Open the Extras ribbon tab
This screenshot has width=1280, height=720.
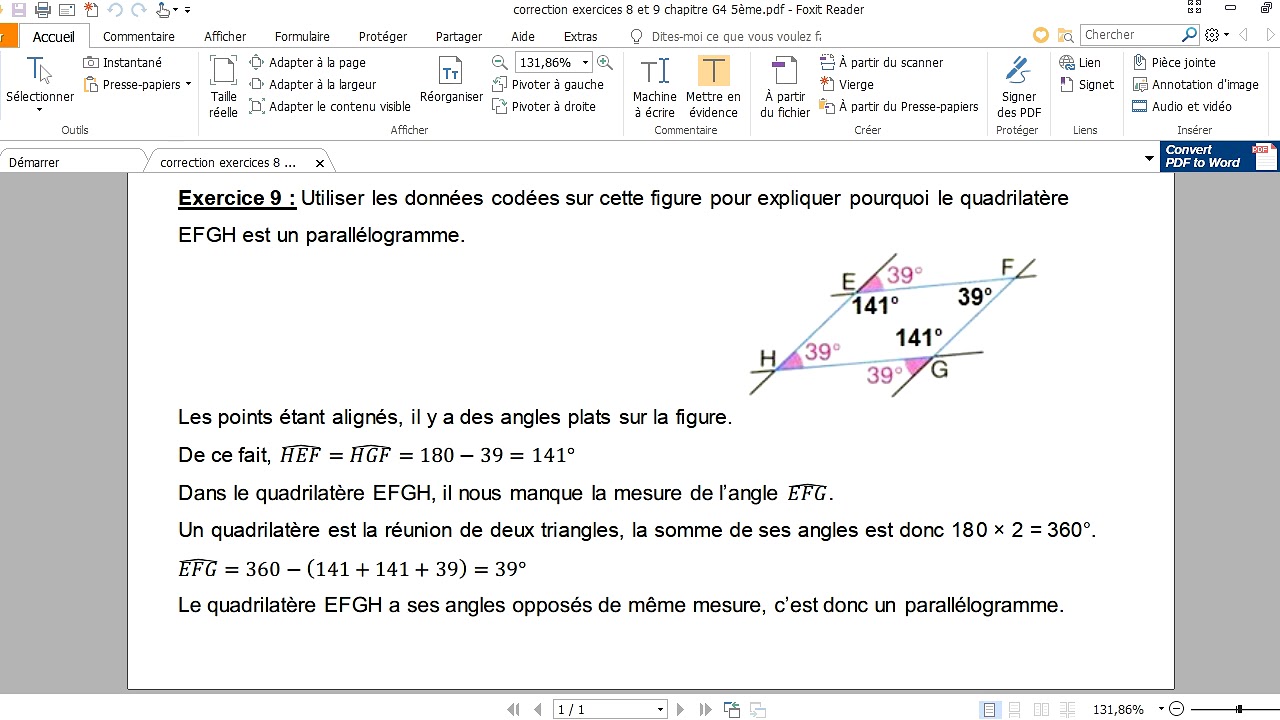point(581,36)
